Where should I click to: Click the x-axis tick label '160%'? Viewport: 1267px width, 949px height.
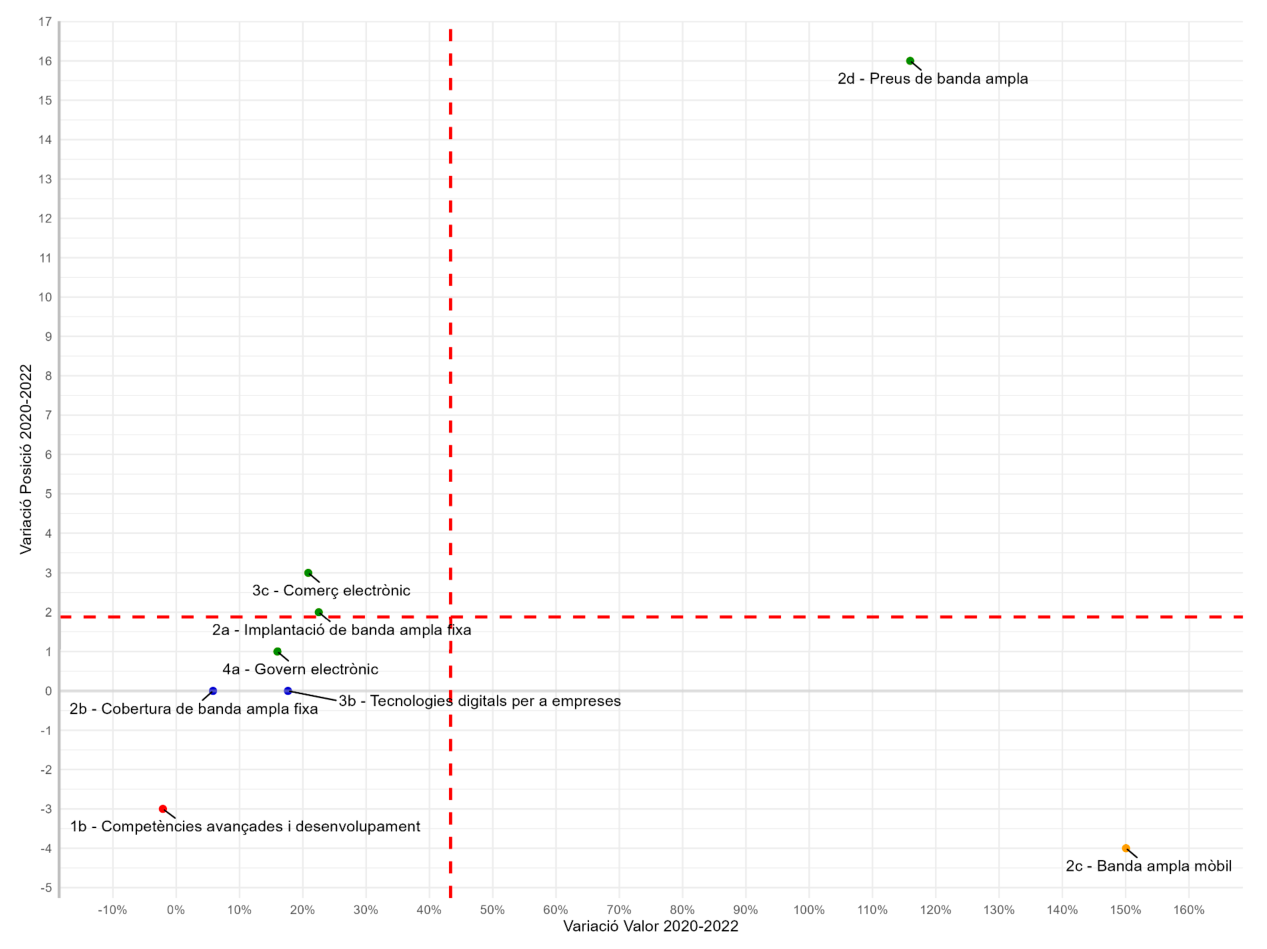pos(1189,910)
